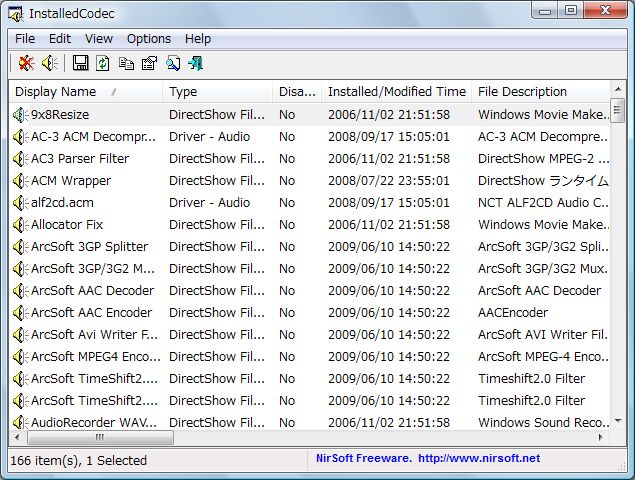635x480 pixels.
Task: Click the horizontal scrollbar right arrow
Action: (x=601, y=437)
